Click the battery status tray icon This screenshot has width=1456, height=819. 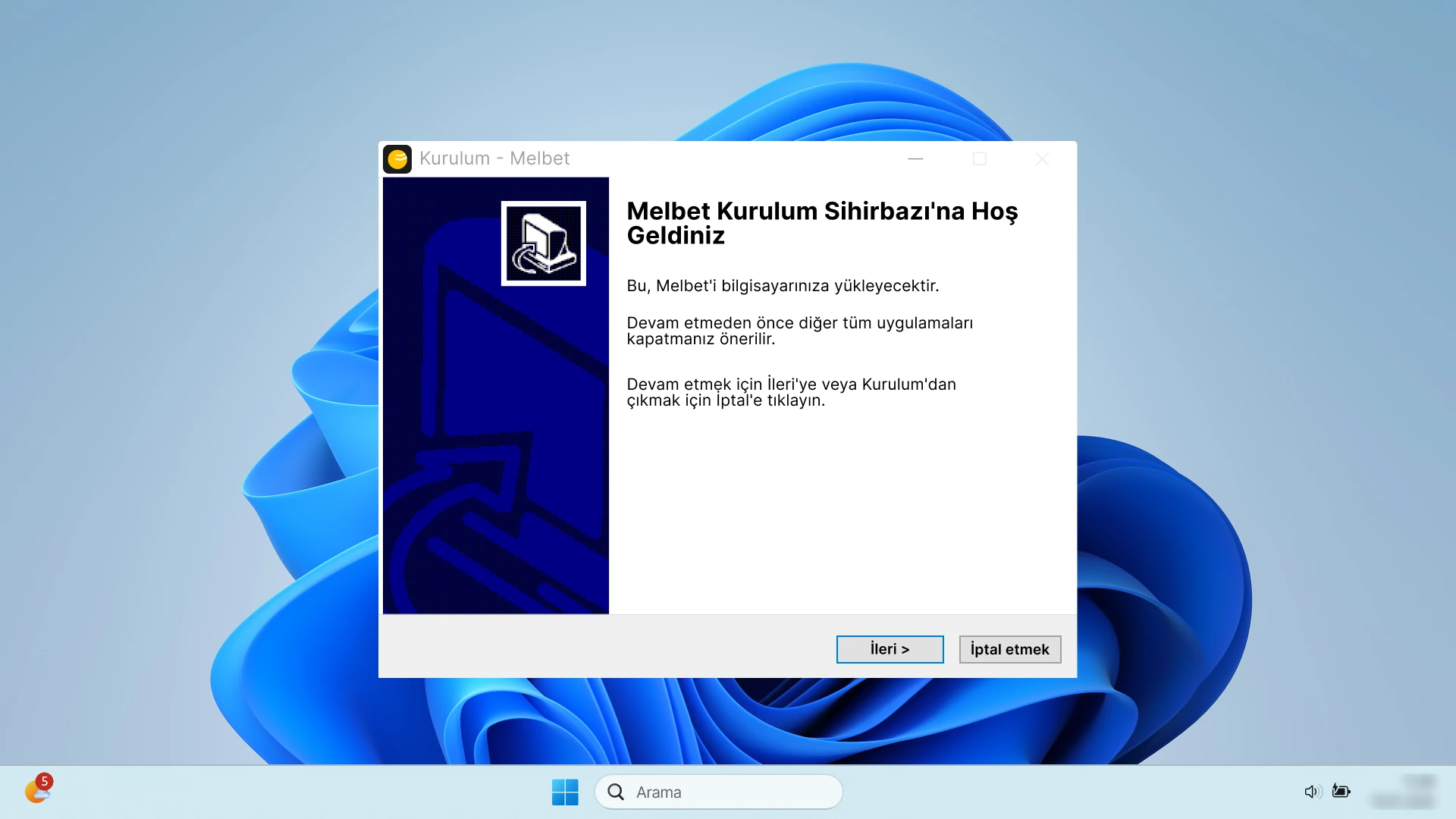1341,791
